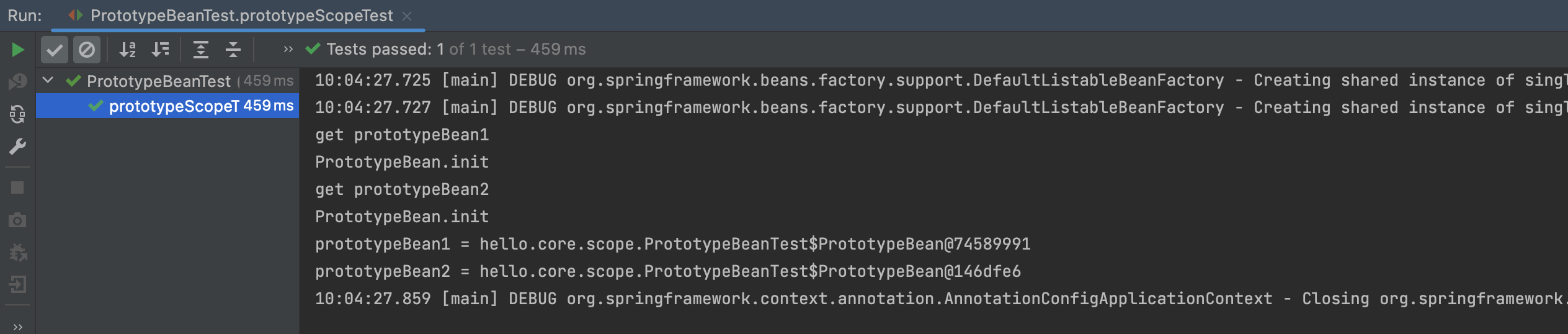Close the prototypeScopeTest run tab
The image size is (1568, 334).
407,16
